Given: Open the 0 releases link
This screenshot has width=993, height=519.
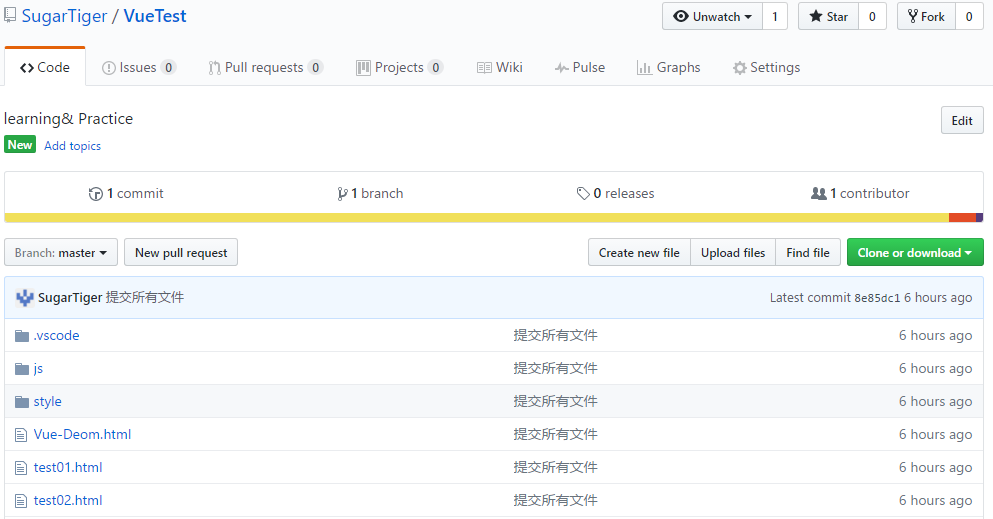Looking at the screenshot, I should pos(616,194).
